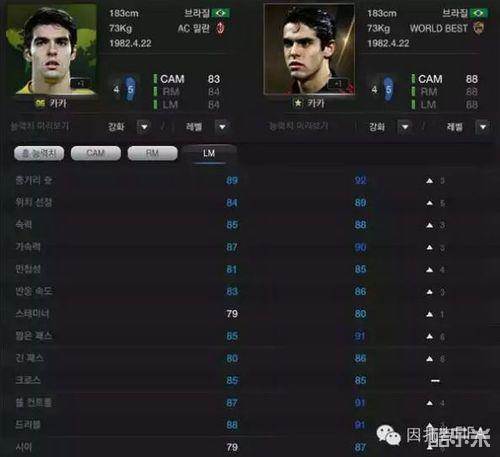Click the star icon beside right player name
This screenshot has width=500, height=457.
point(298,103)
